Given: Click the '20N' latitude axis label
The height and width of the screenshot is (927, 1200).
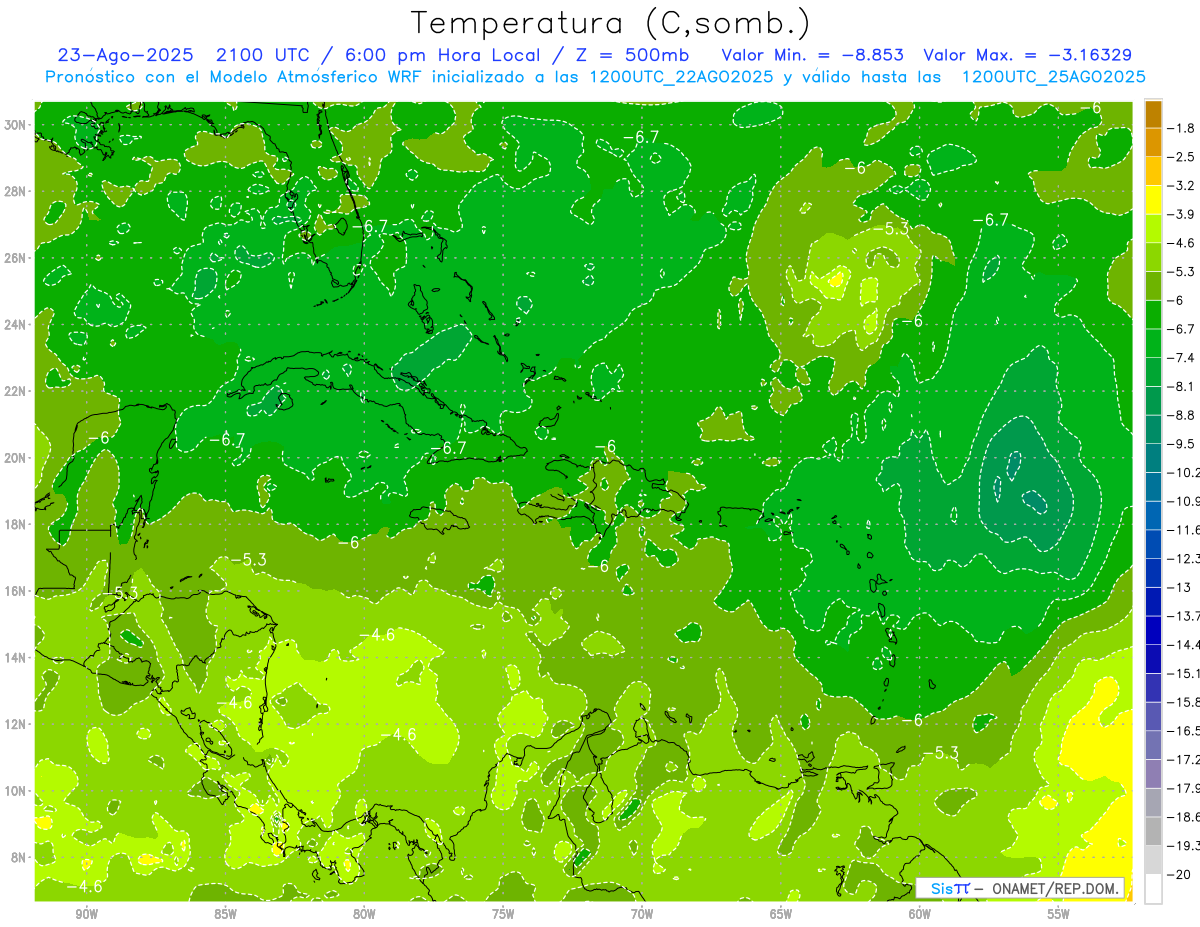Looking at the screenshot, I should pos(15,458).
